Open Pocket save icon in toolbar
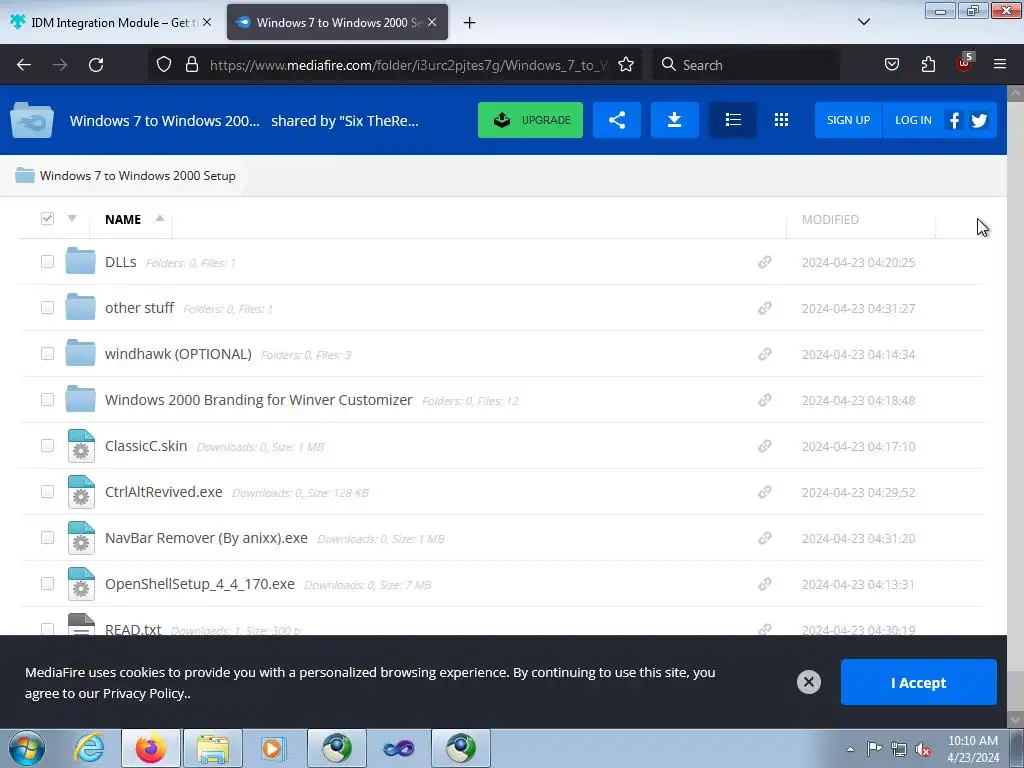This screenshot has width=1024, height=768. tap(891, 65)
